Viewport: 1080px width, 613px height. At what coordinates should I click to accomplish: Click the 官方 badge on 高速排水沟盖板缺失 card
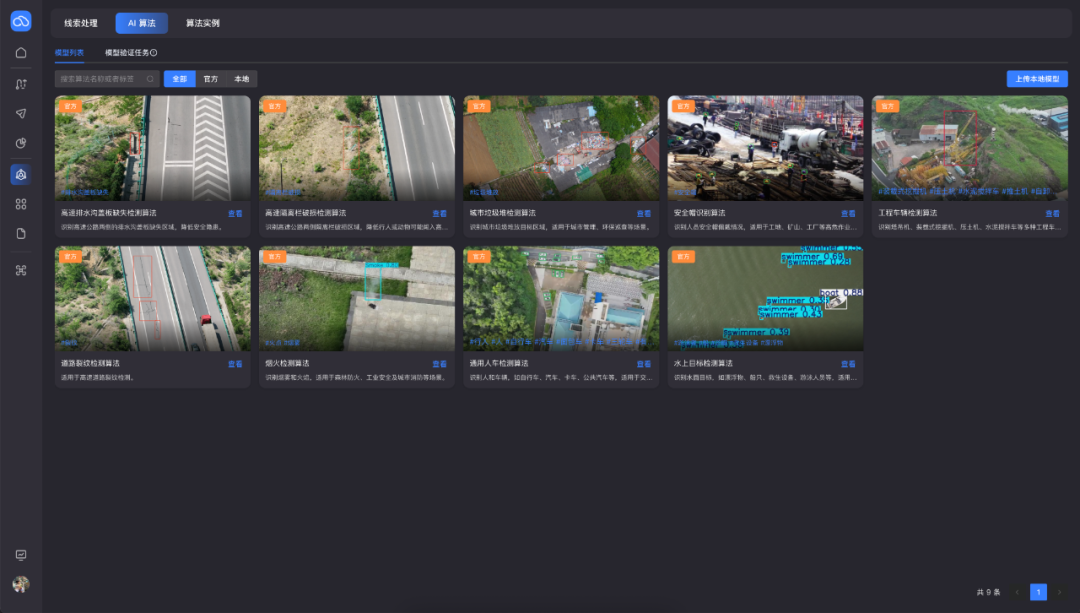coord(70,106)
